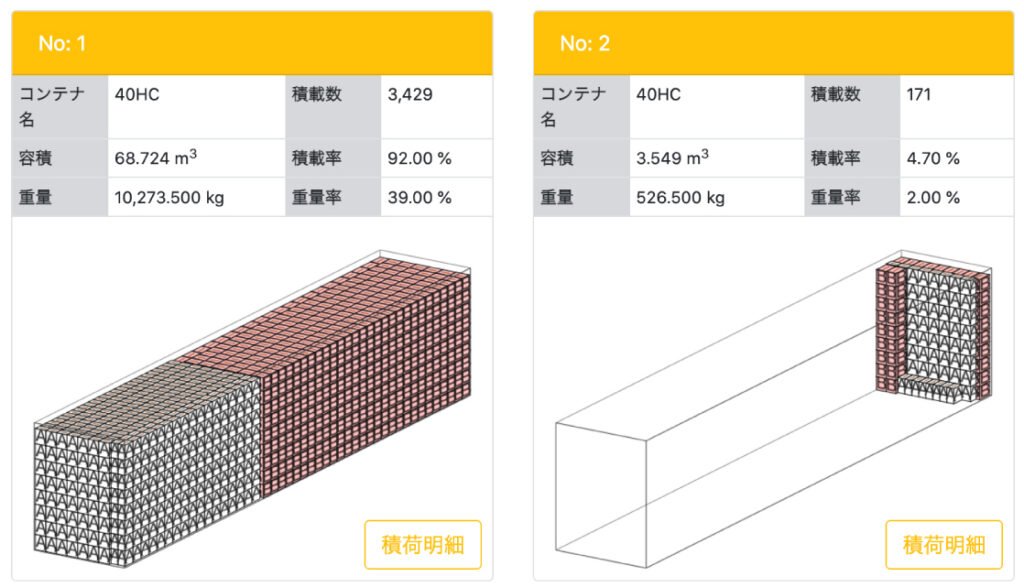Click the 39.00 % weight rate value
This screenshot has width=1024, height=587.
420,197
